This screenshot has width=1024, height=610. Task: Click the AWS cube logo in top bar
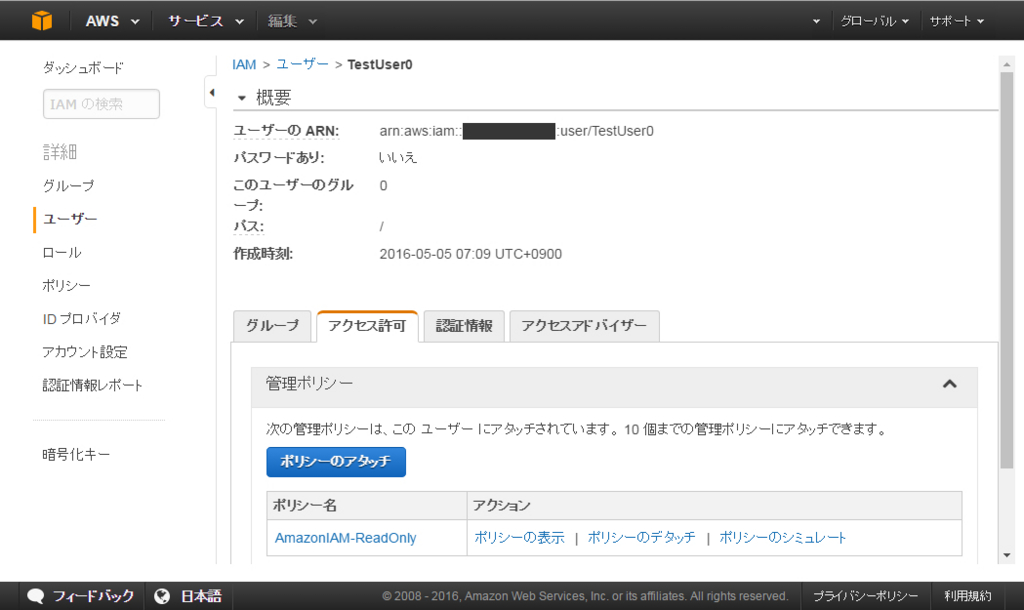40,20
